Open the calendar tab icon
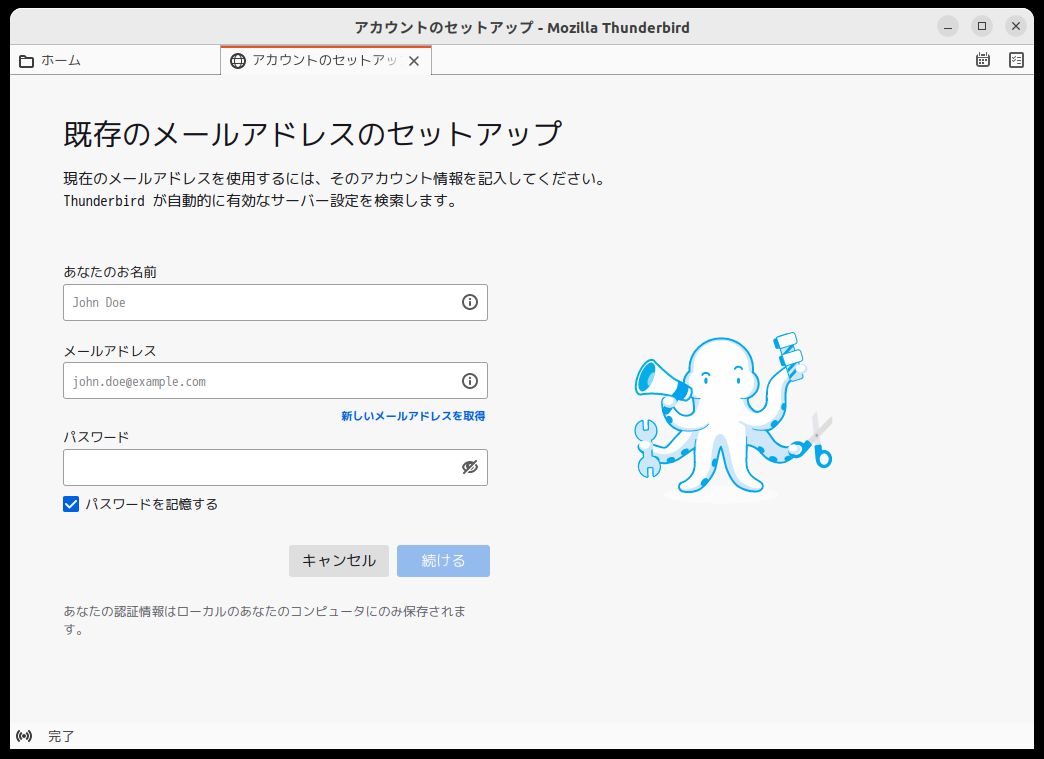 [983, 60]
